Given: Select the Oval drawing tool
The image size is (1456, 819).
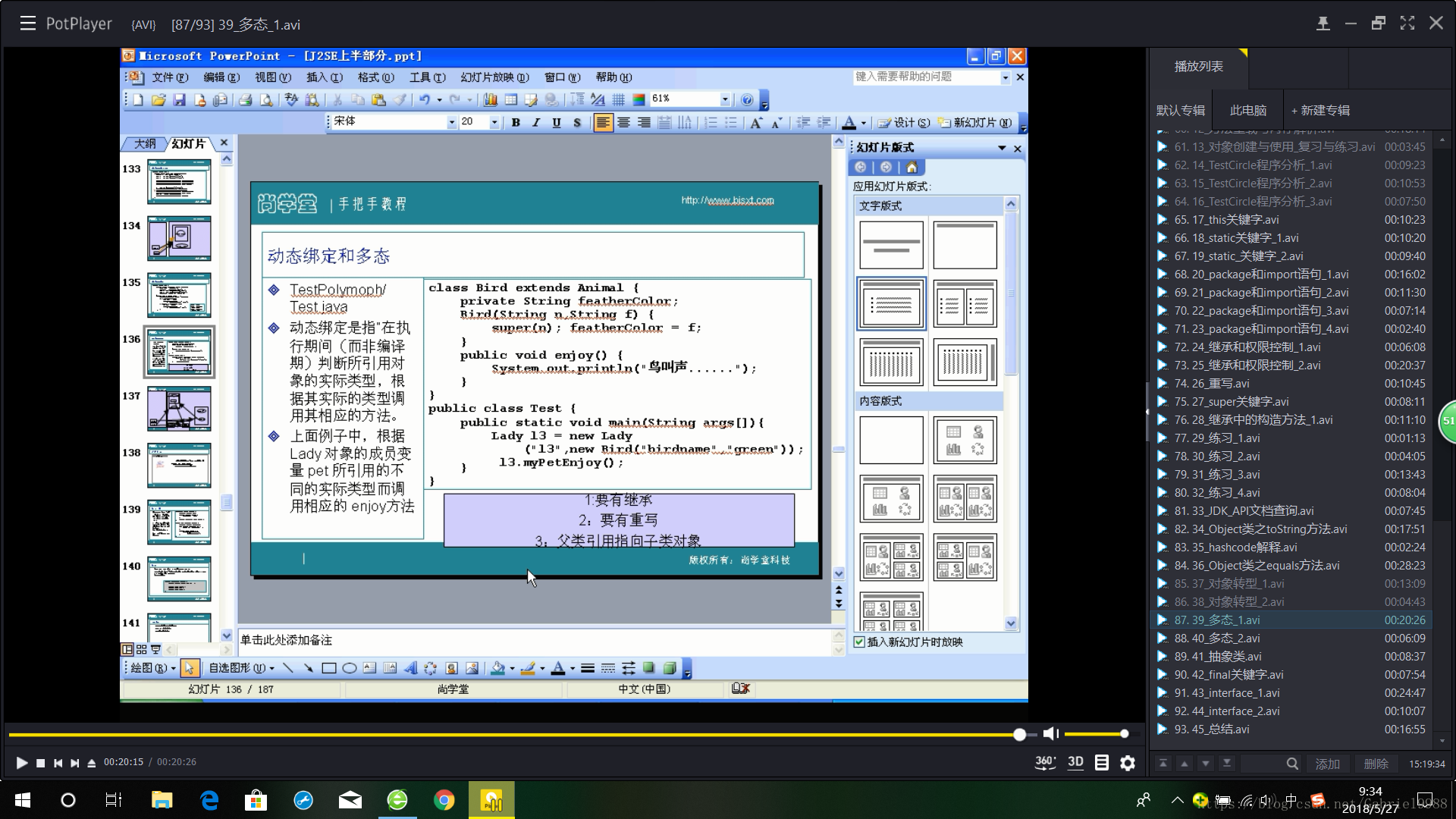Looking at the screenshot, I should [x=350, y=668].
